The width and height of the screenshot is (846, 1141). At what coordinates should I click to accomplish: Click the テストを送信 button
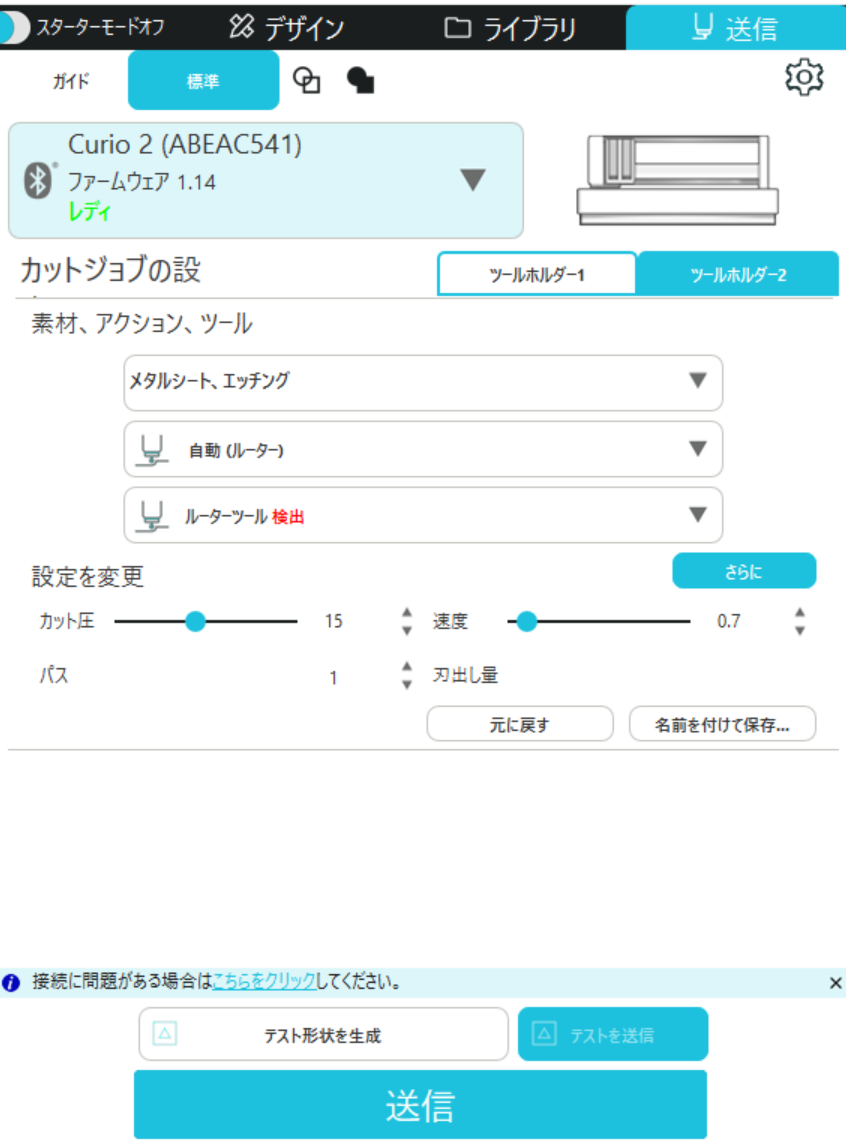(x=612, y=1035)
